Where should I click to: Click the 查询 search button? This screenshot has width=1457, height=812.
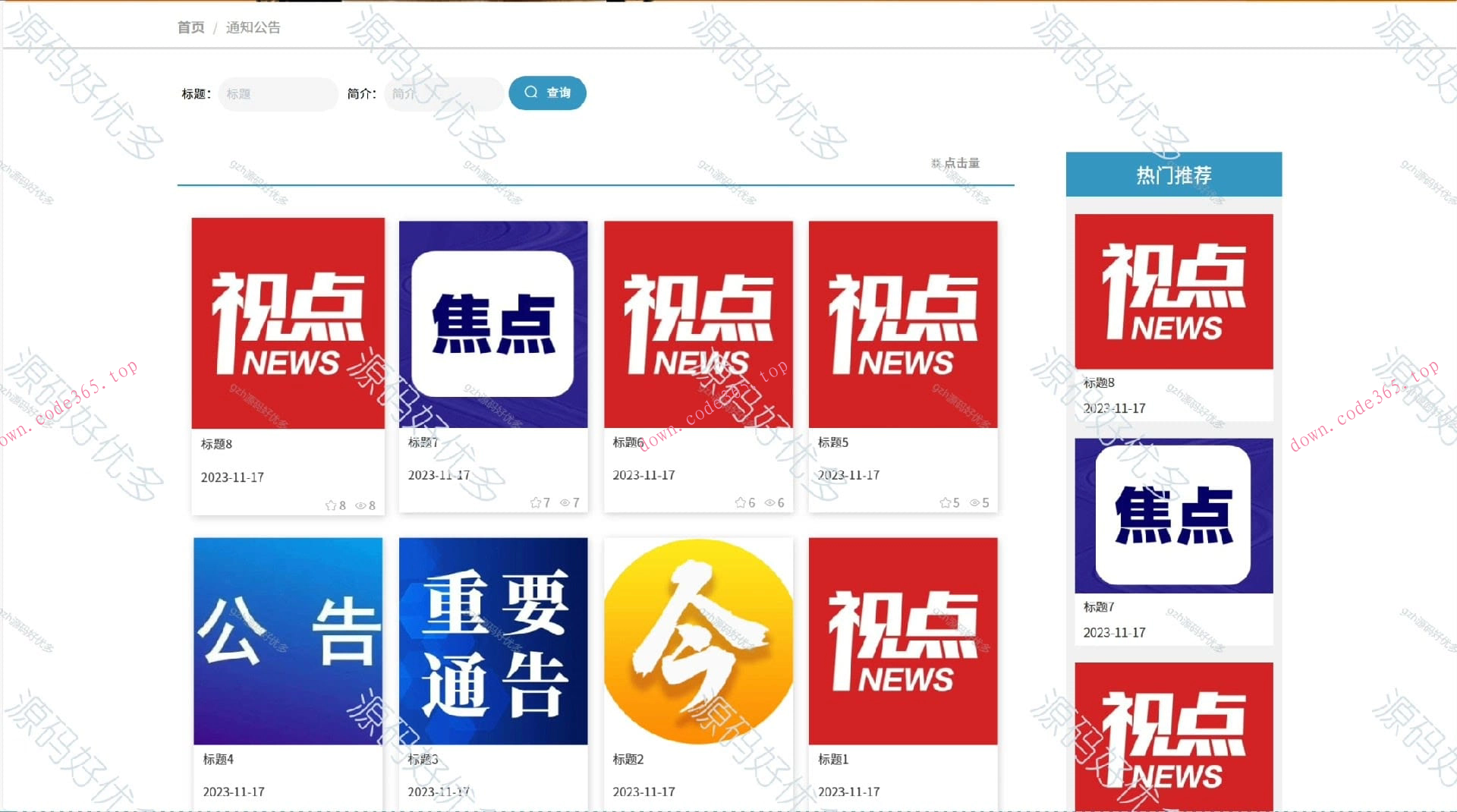(x=548, y=93)
